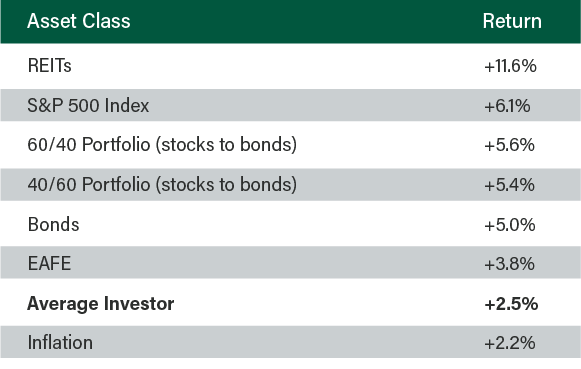Click the +6.1% return value
581x369 pixels.
click(x=507, y=106)
